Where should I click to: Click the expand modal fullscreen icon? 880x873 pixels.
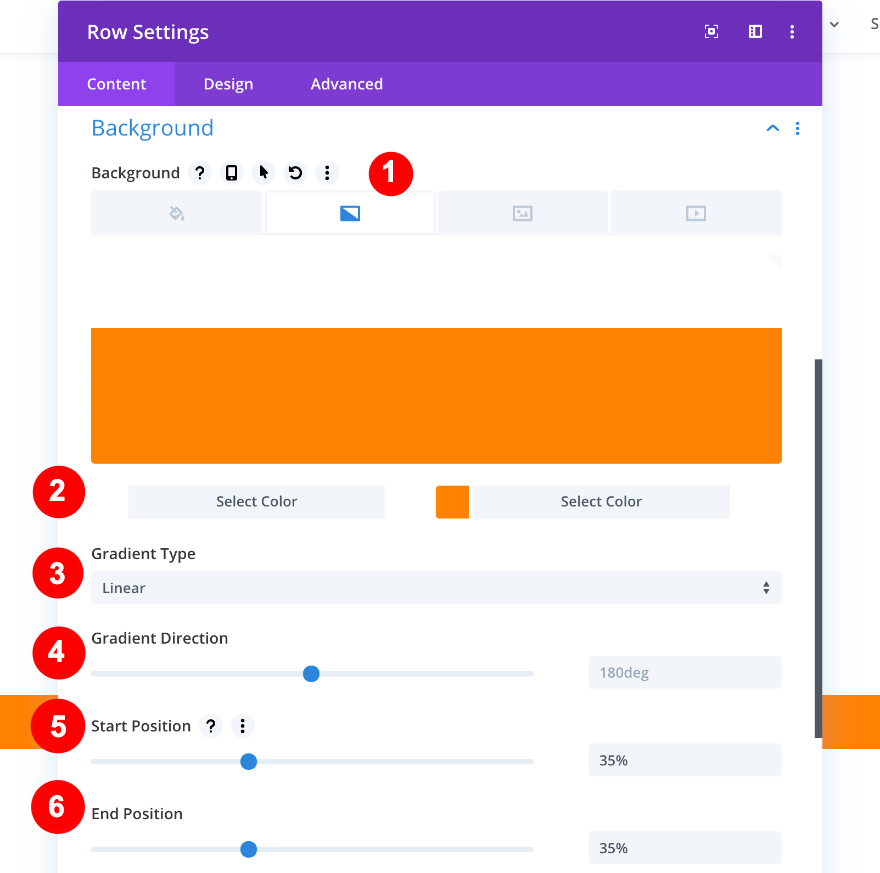coord(712,32)
